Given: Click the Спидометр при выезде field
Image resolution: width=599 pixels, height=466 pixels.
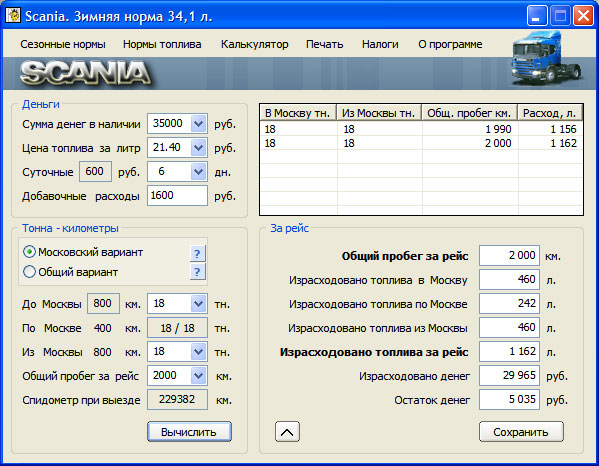Looking at the screenshot, I should pyautogui.click(x=177, y=400).
